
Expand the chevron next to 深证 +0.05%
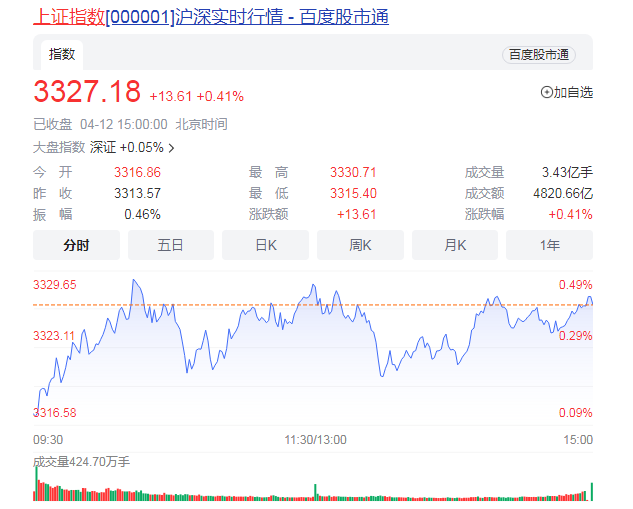click(172, 148)
